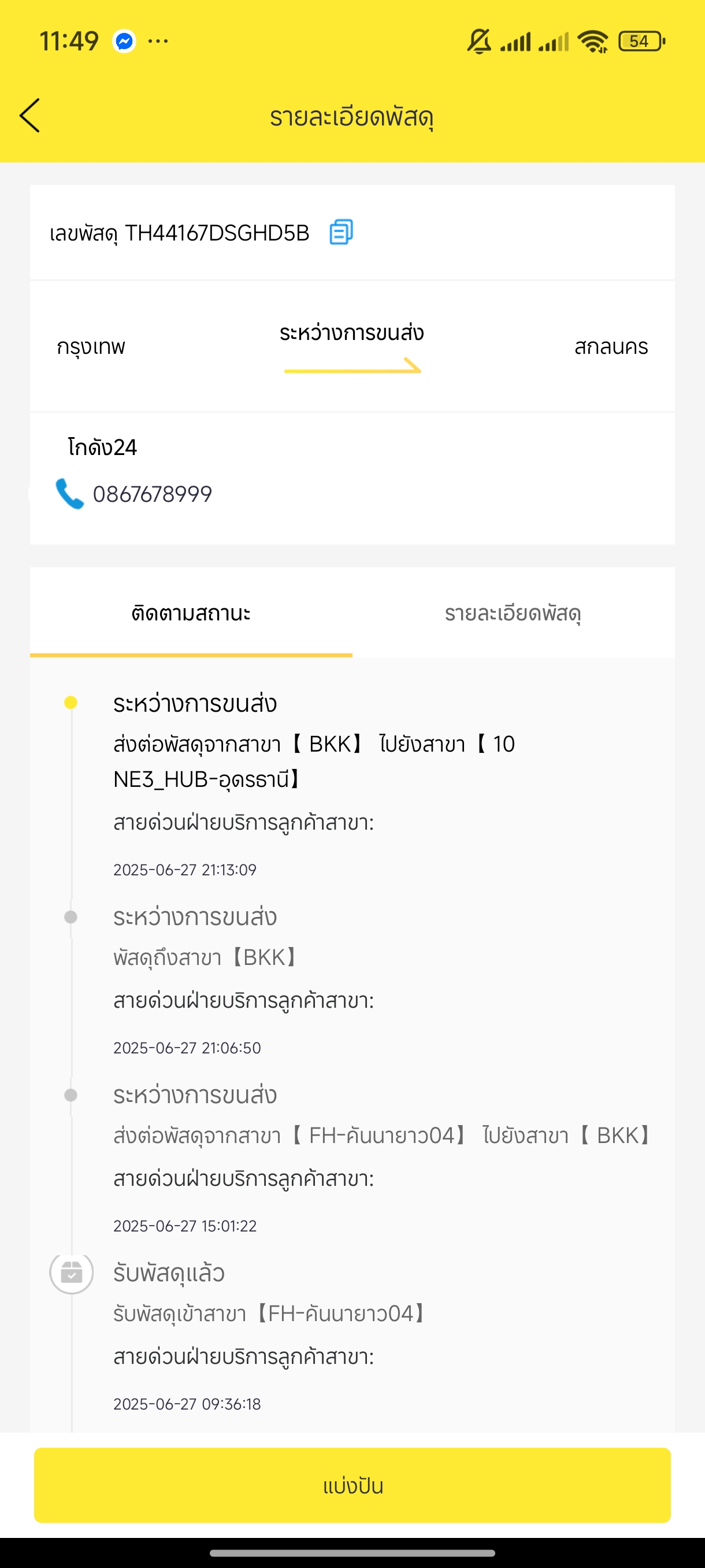Image resolution: width=705 pixels, height=1568 pixels.
Task: Tap the battery indicator icon
Action: 641,42
